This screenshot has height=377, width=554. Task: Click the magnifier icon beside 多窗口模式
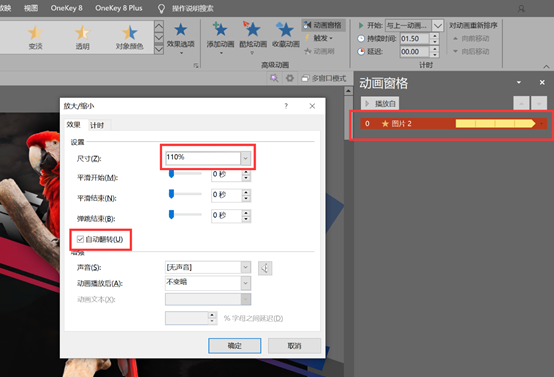[x=274, y=78]
